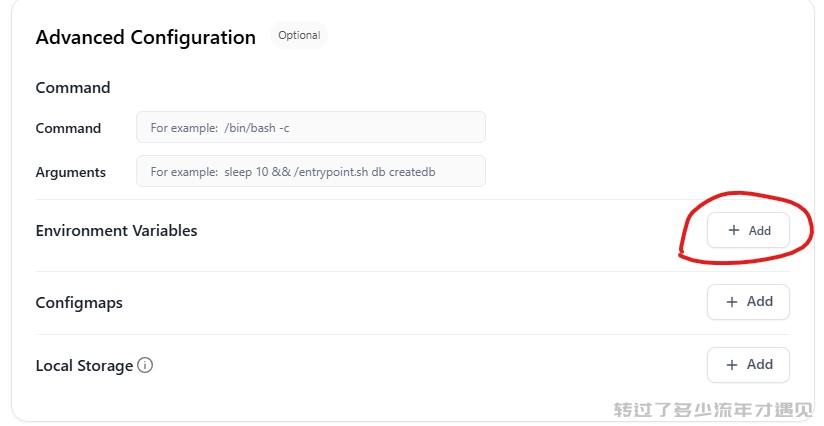
Task: Click the Environment Variables label
Action: (x=116, y=231)
